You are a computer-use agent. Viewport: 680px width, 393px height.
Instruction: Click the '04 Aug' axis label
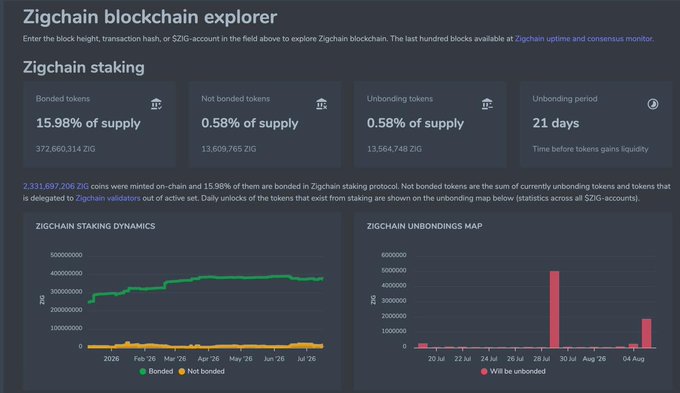[633, 359]
